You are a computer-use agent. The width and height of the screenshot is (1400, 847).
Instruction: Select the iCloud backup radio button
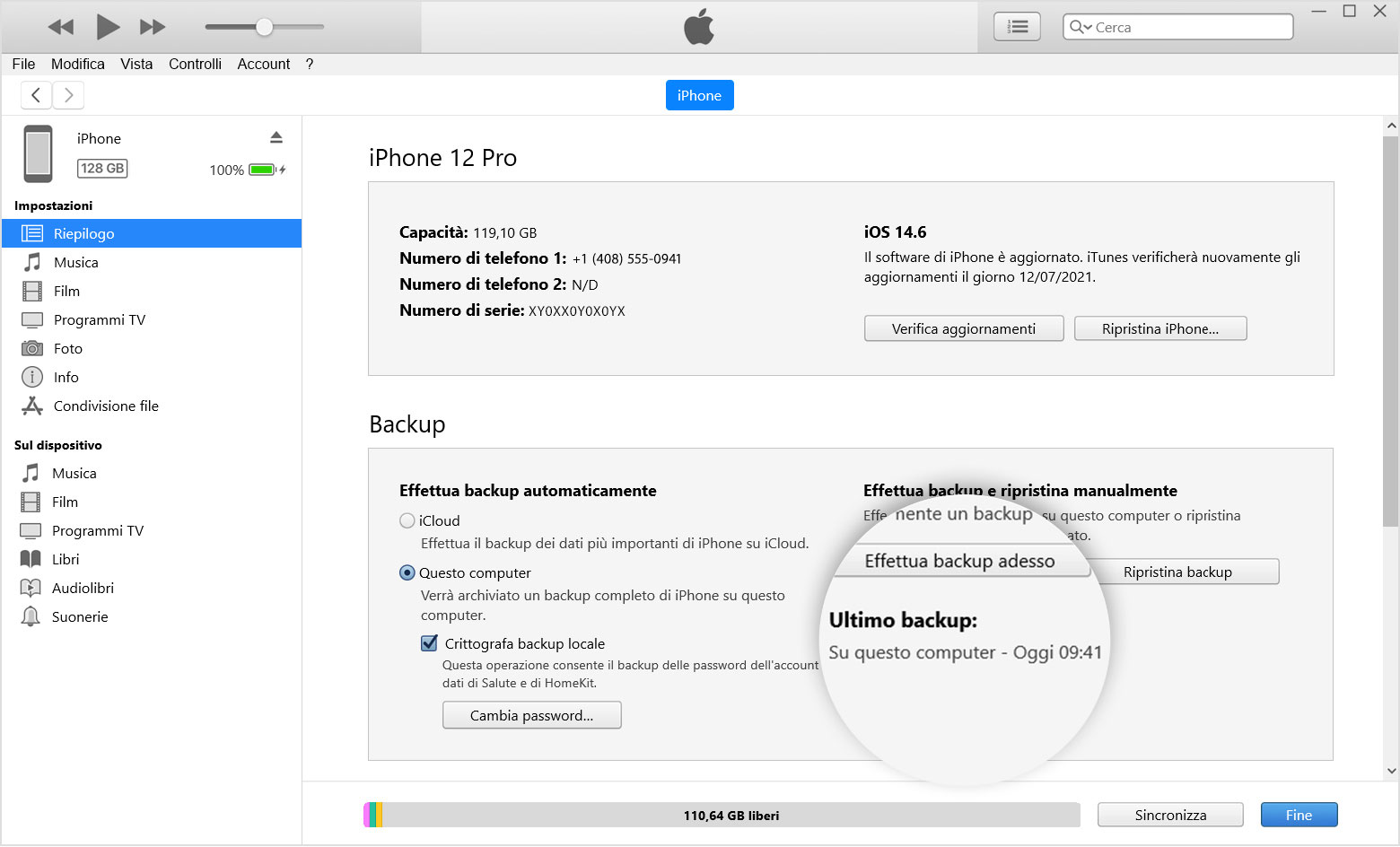[x=407, y=520]
